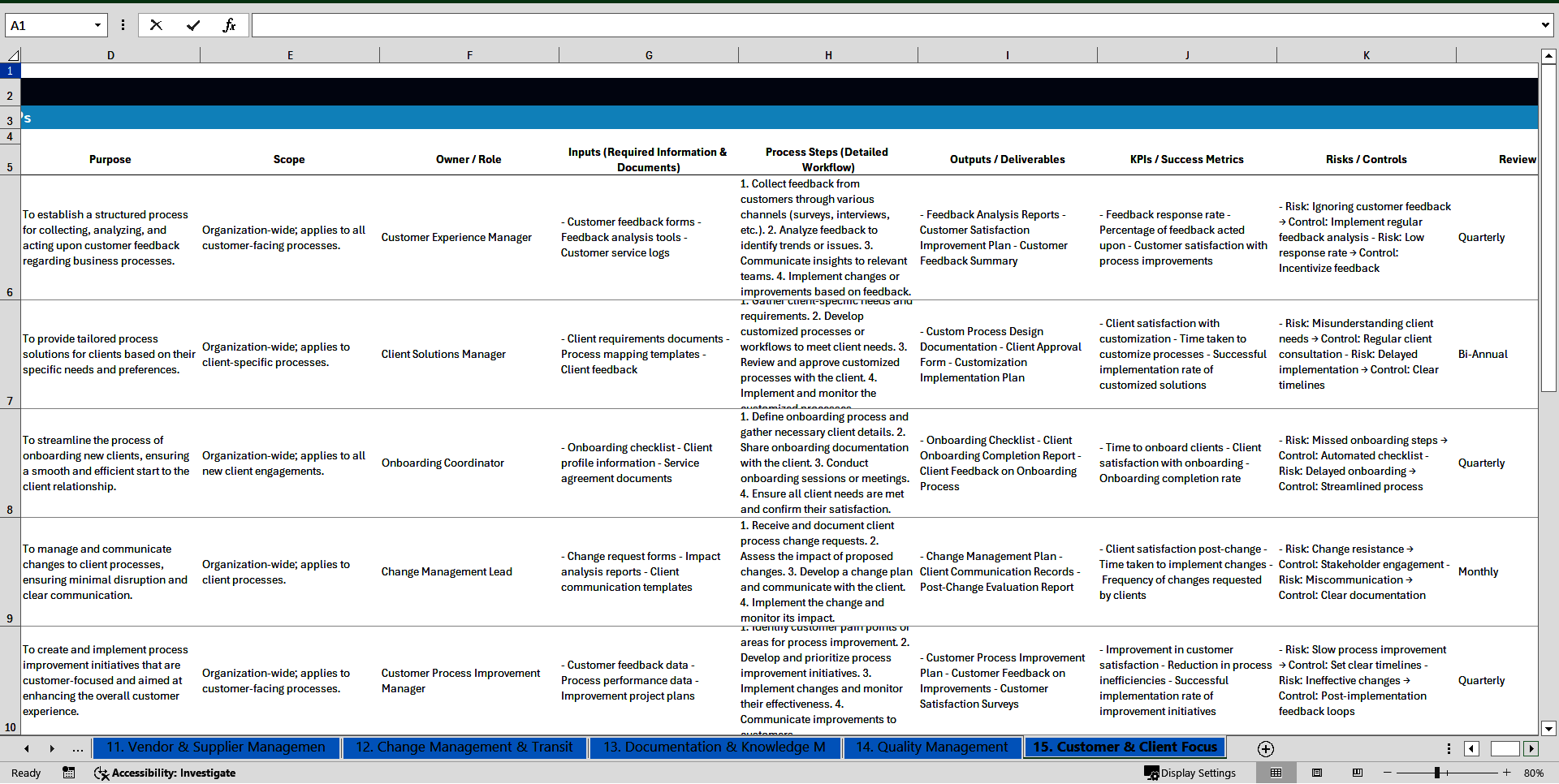Image resolution: width=1559 pixels, height=784 pixels.
Task: Click the Select All corner triangle
Action: (x=13, y=55)
